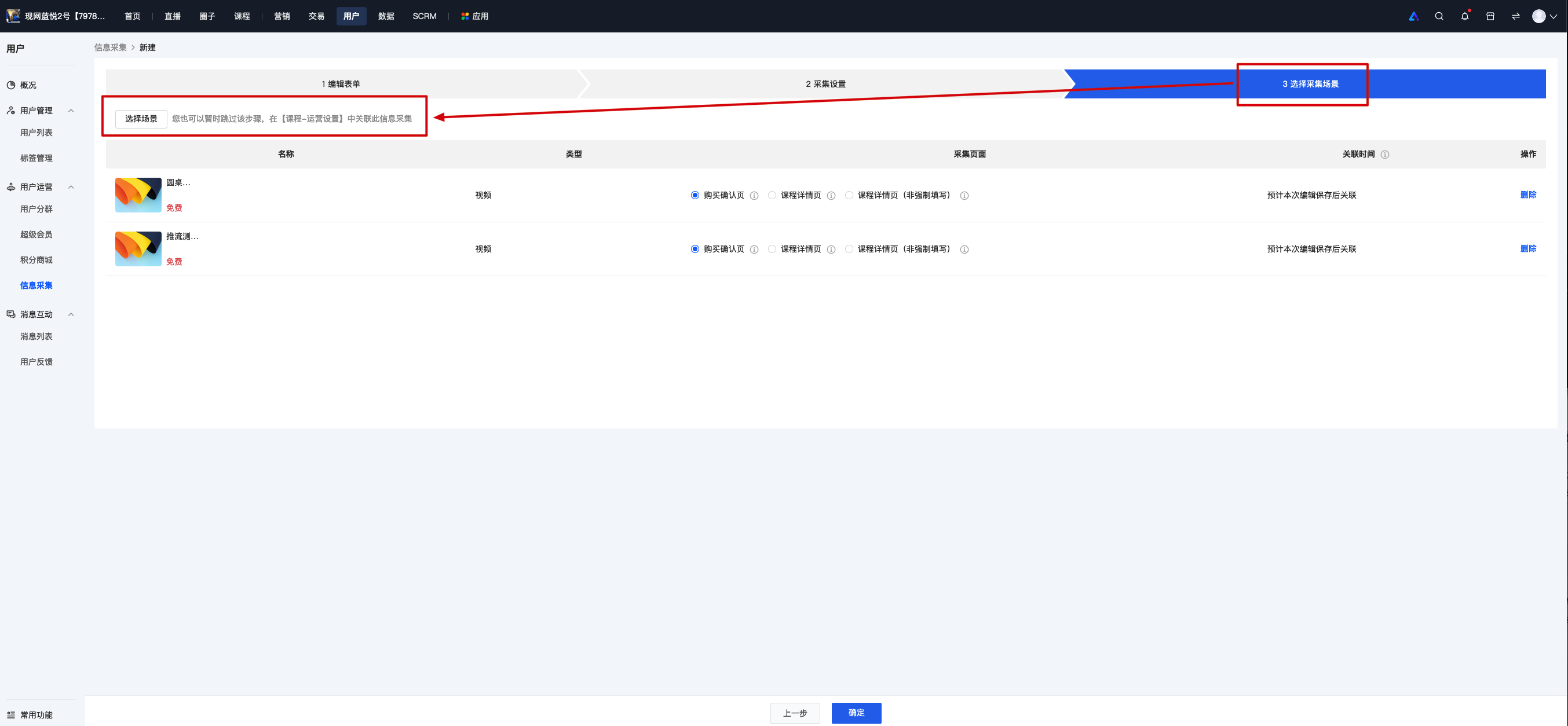Open the 用户 top menu

(351, 16)
